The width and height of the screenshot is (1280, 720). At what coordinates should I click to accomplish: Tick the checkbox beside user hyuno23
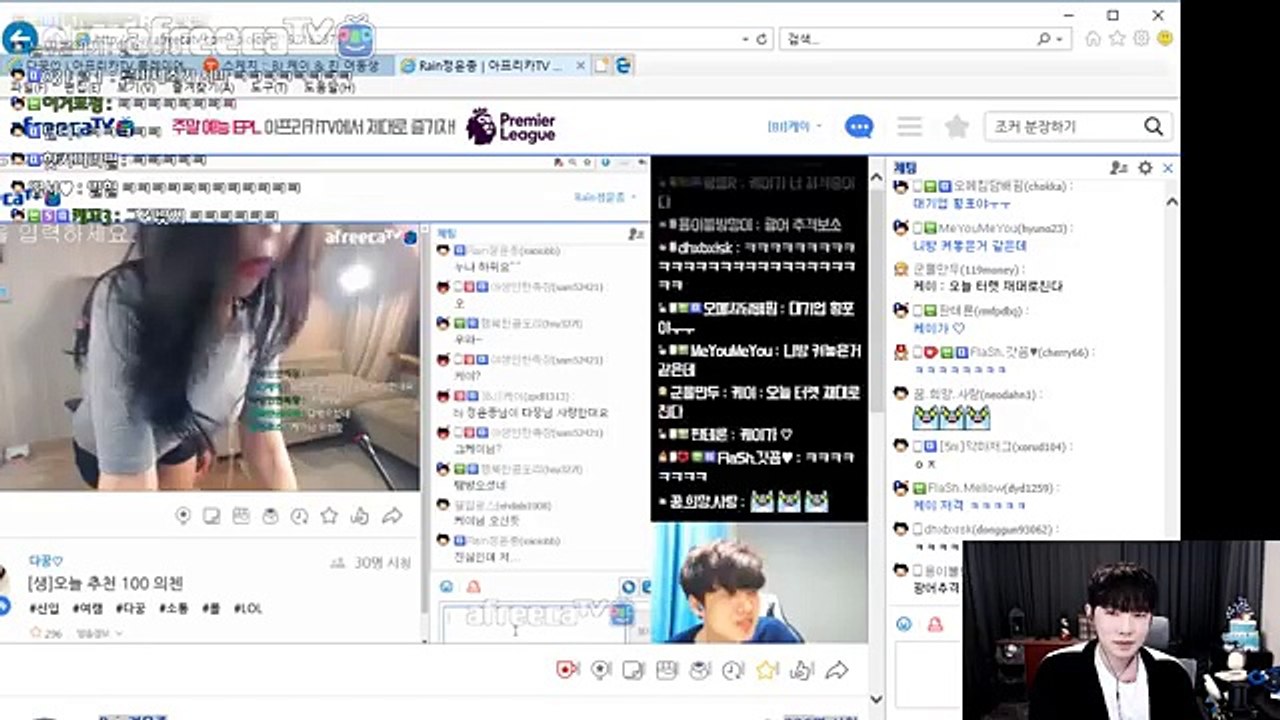coord(917,227)
